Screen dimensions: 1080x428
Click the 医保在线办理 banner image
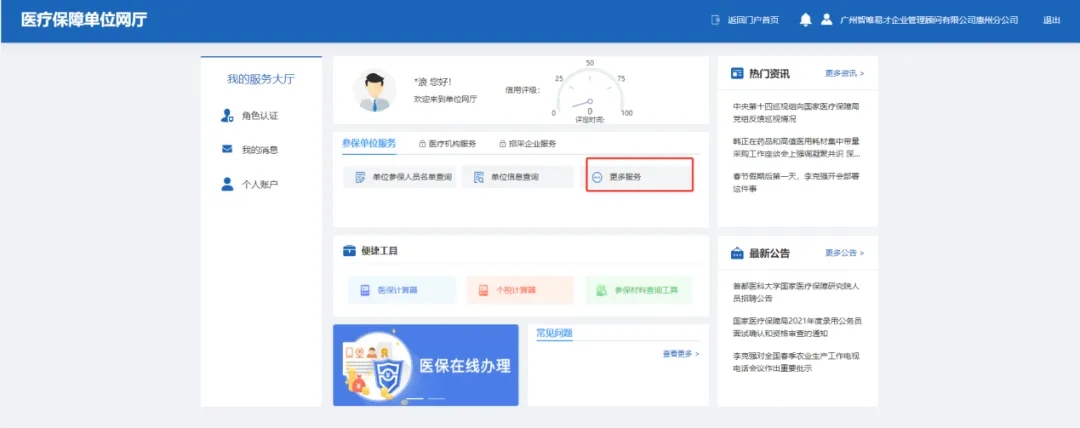pyautogui.click(x=425, y=365)
